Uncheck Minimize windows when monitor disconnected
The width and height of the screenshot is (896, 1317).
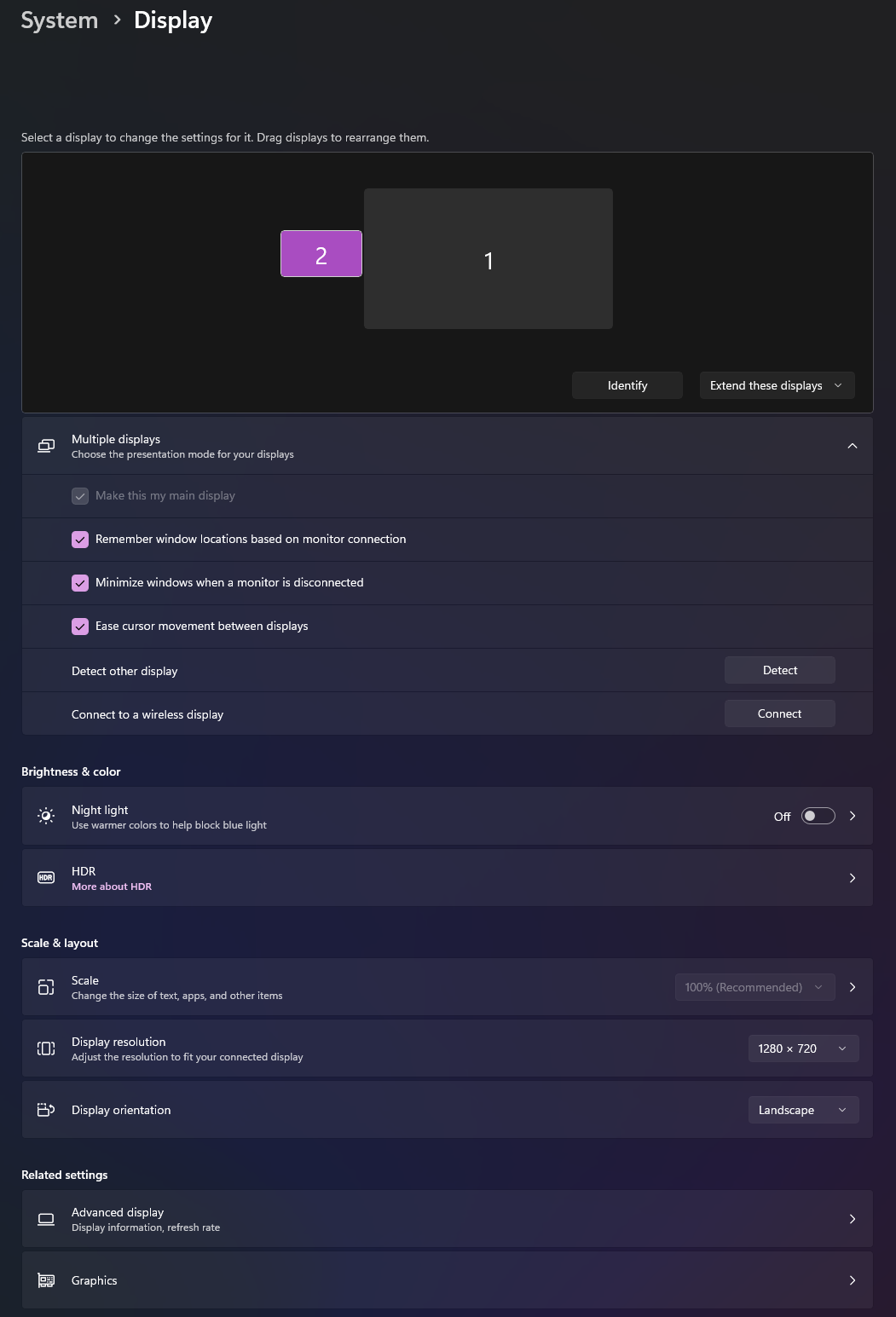click(x=80, y=583)
